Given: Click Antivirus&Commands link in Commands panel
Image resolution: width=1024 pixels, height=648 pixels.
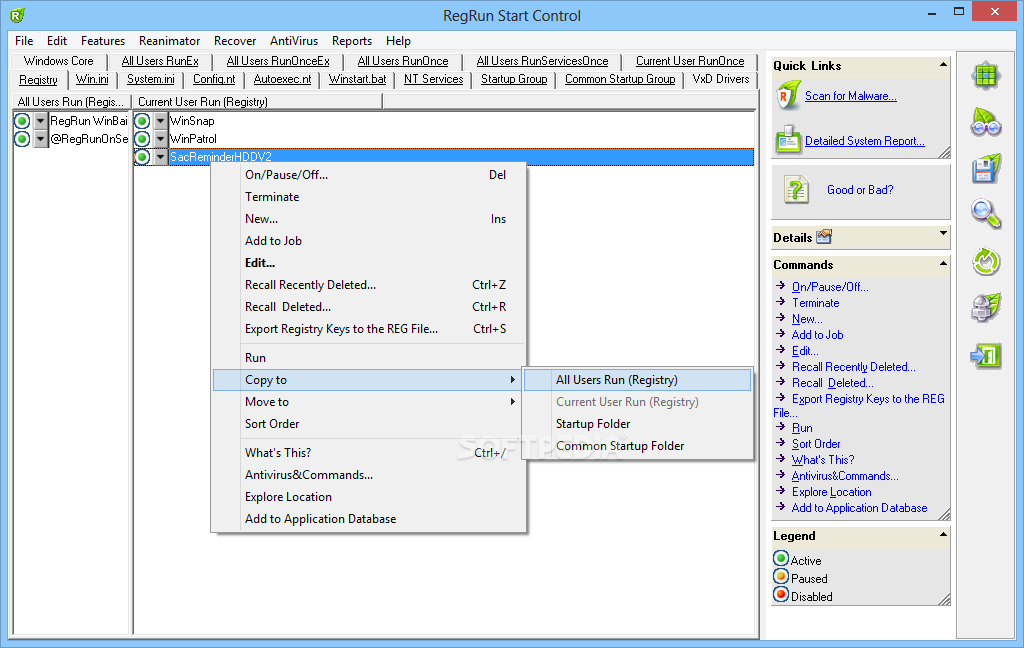Looking at the screenshot, I should (x=845, y=476).
